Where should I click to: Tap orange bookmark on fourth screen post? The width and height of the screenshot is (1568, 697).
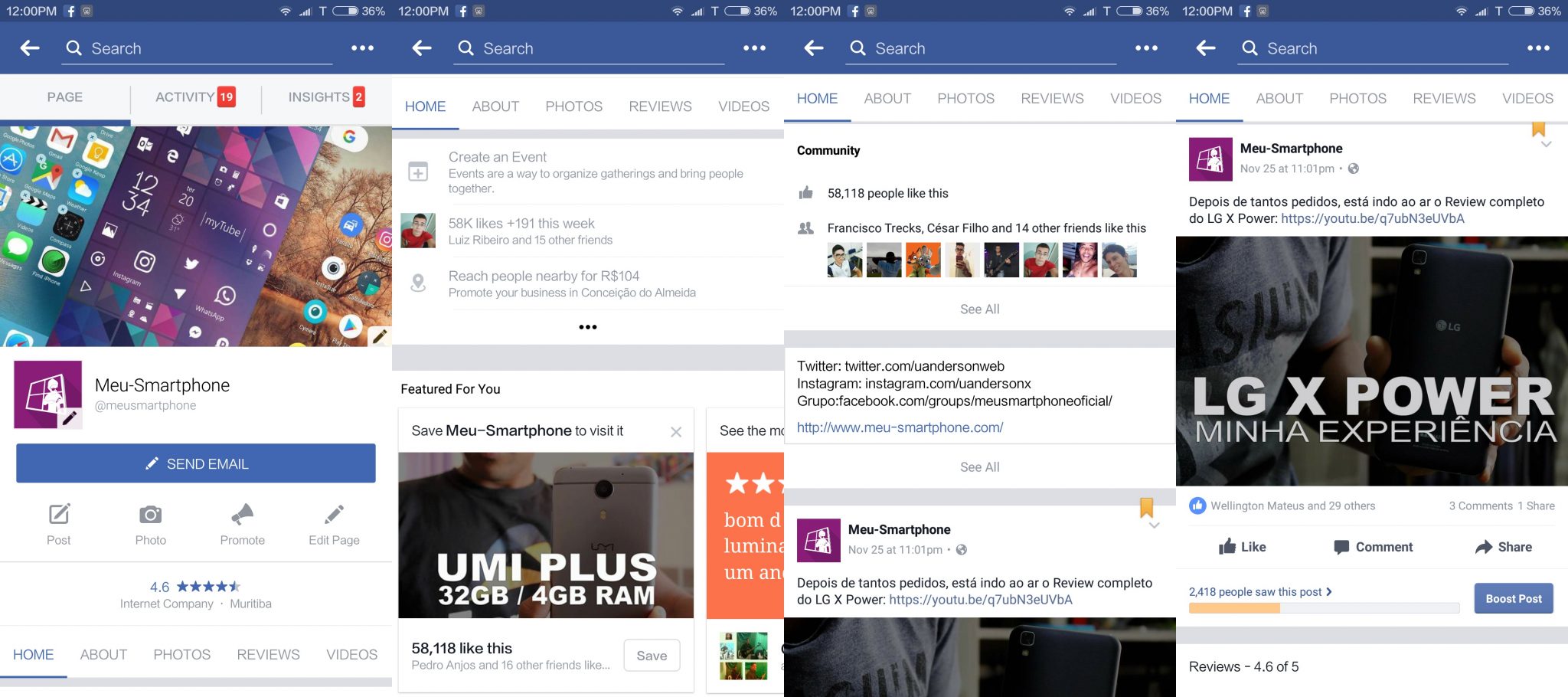[x=1538, y=129]
